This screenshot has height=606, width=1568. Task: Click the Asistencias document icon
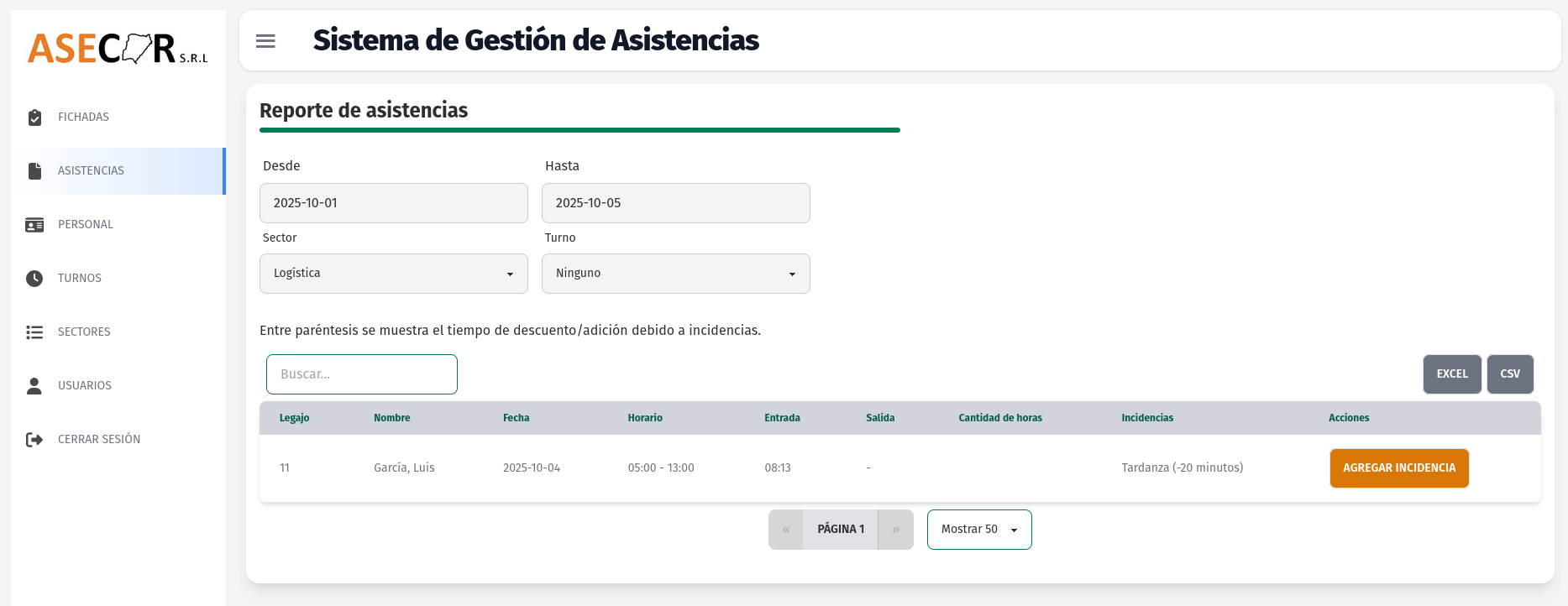point(34,171)
